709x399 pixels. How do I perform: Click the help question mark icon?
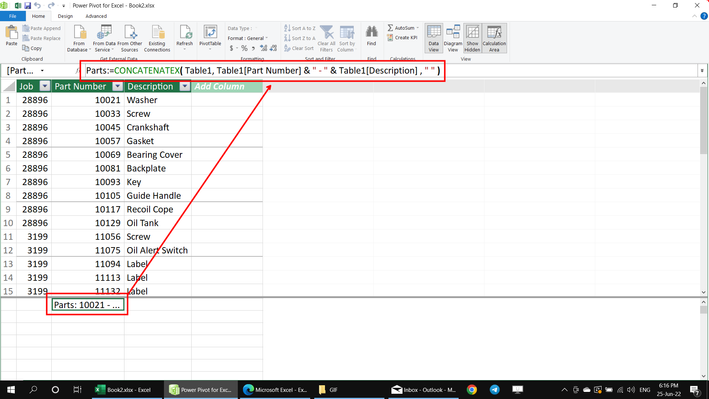click(704, 16)
